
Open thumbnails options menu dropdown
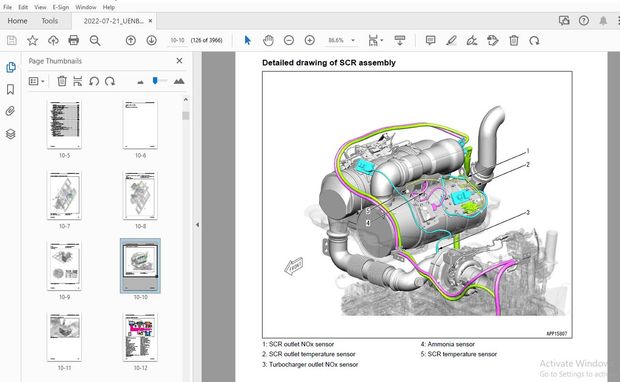[36, 81]
